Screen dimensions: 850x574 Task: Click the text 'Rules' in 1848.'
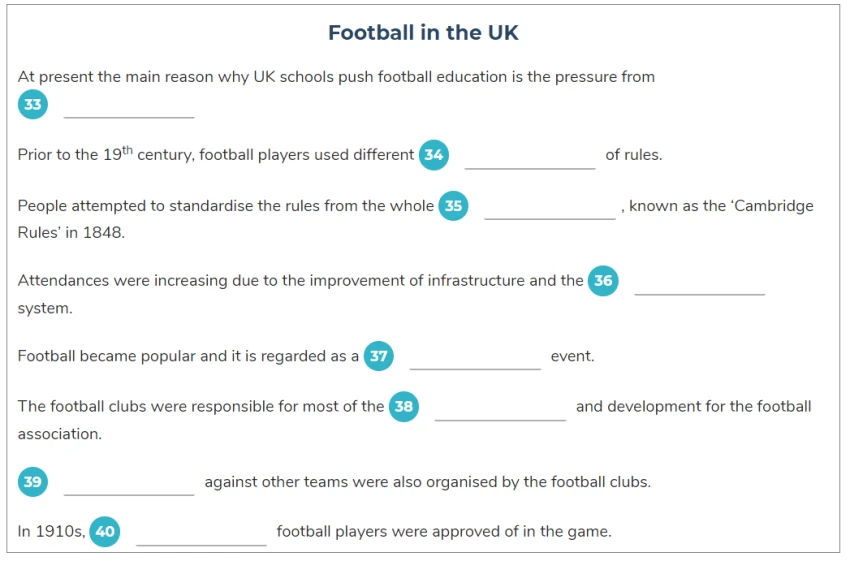[x=72, y=233]
